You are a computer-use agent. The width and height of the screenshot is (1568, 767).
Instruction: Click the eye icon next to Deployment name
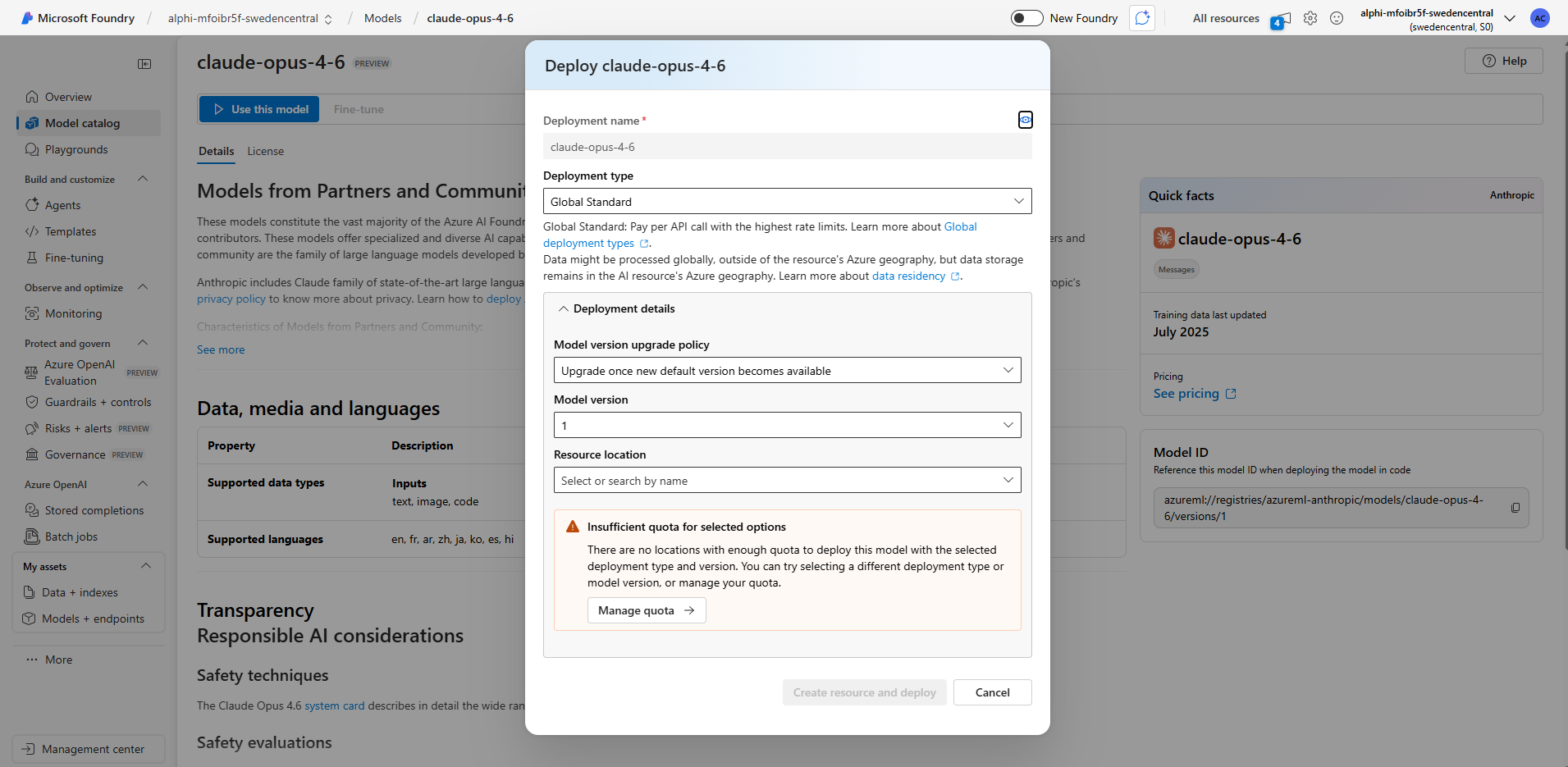tap(1026, 120)
